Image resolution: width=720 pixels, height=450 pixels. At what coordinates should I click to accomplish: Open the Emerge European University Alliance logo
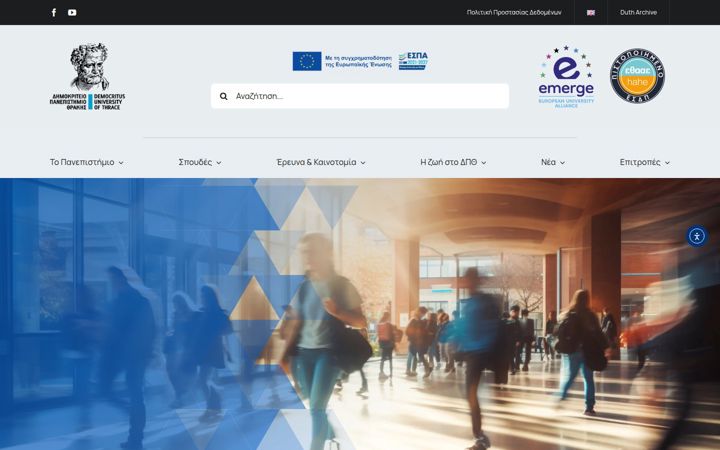(x=566, y=77)
